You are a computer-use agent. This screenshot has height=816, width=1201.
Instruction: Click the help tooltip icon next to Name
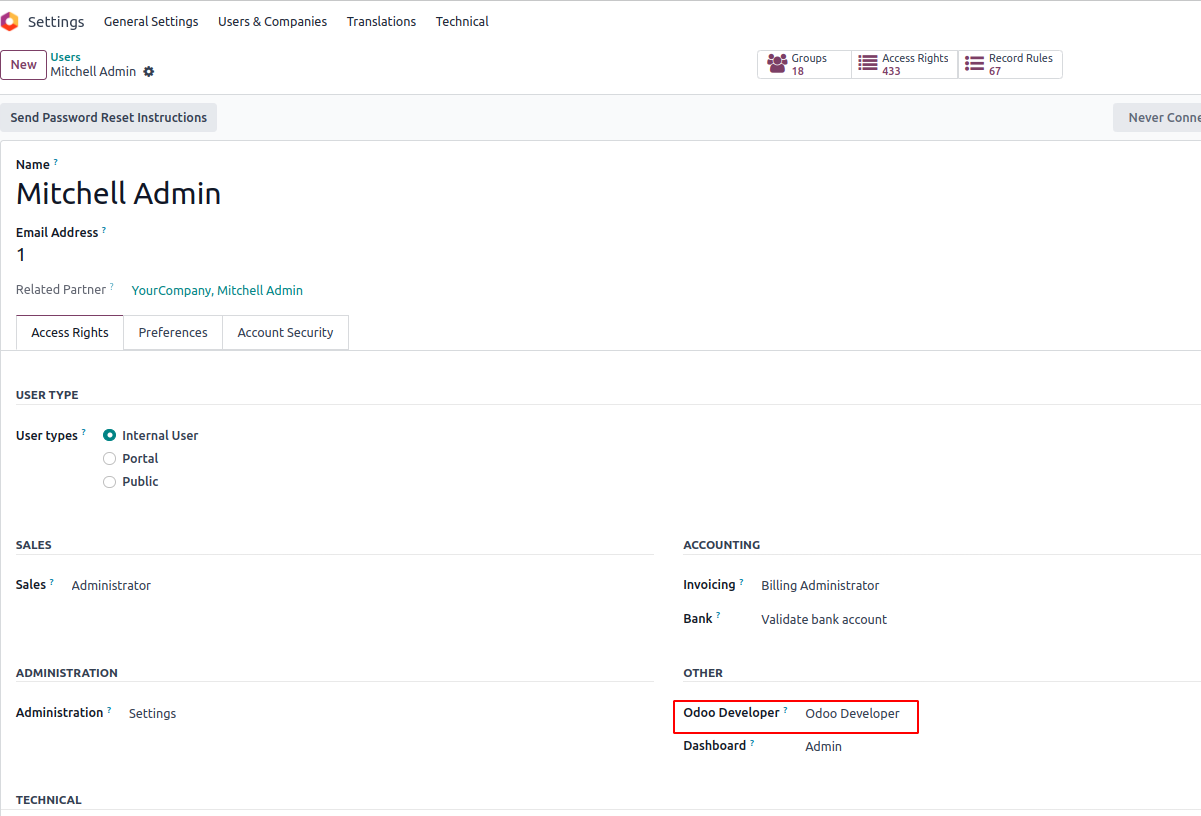tap(56, 162)
